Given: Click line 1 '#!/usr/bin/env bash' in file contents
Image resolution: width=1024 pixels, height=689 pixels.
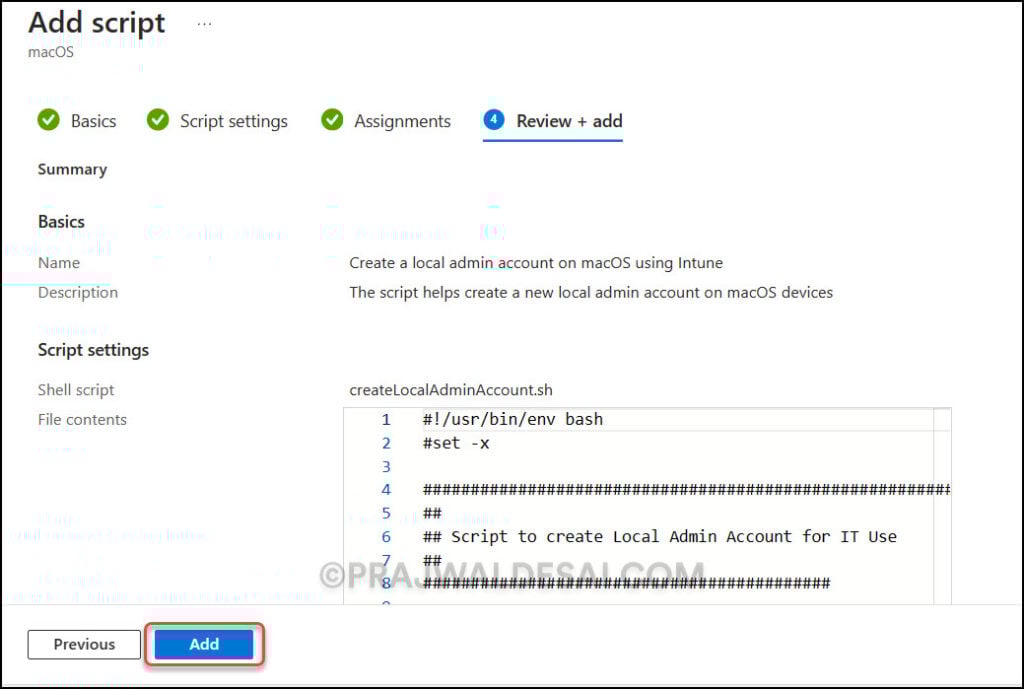Looking at the screenshot, I should pyautogui.click(x=513, y=419).
